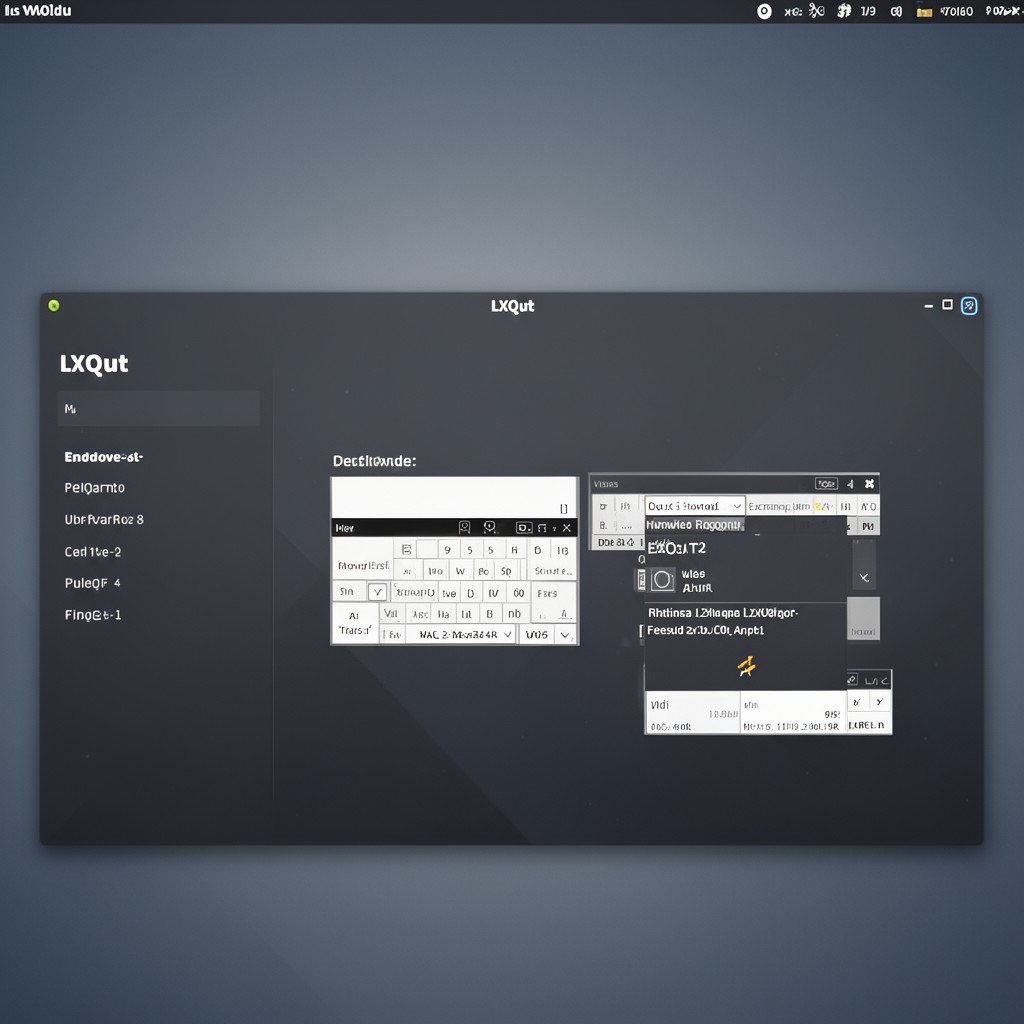Click the 'EXO3\T2' heading in dark popup
The image size is (1024, 1024).
tap(677, 548)
